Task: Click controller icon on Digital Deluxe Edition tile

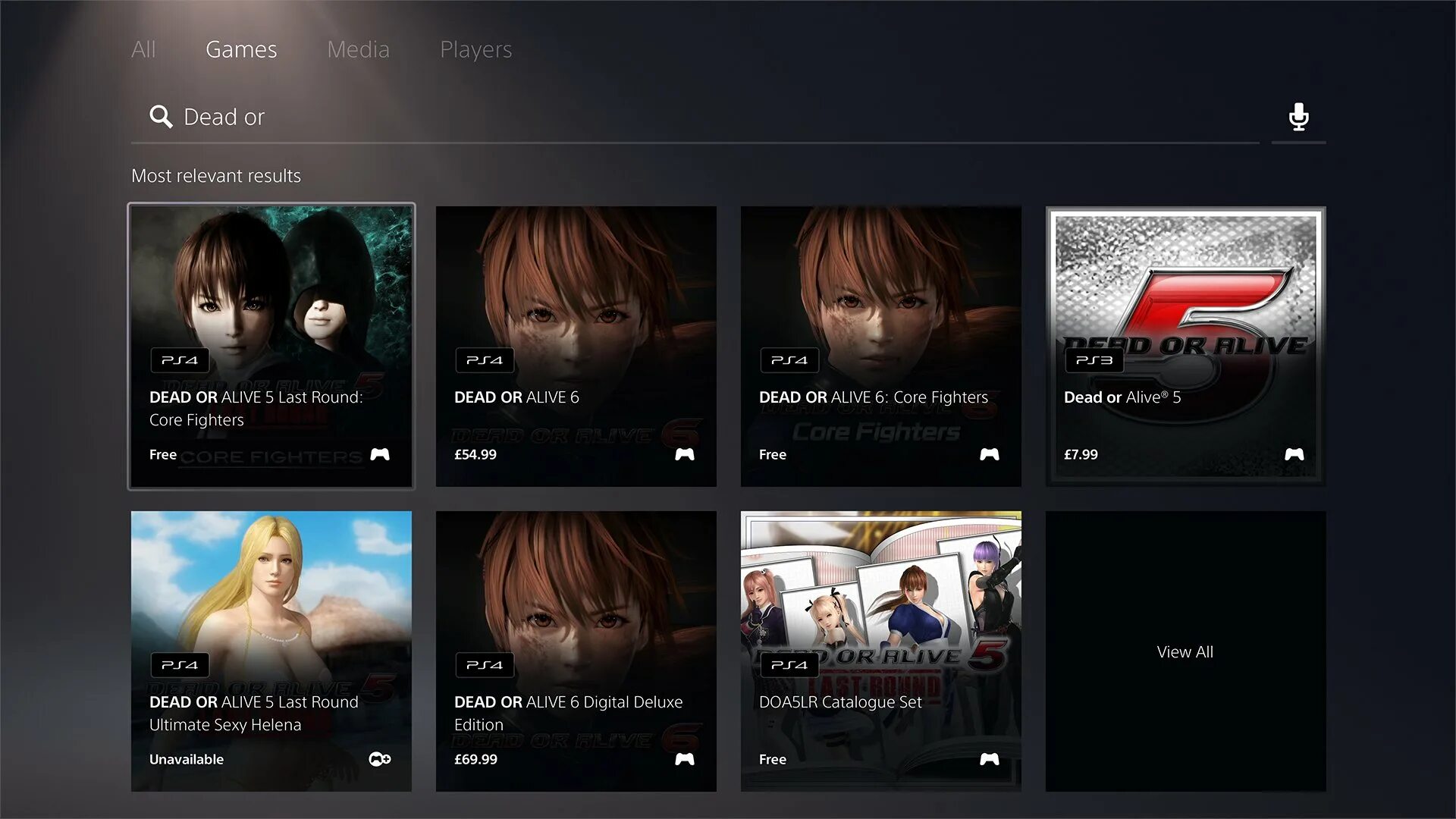Action: pyautogui.click(x=684, y=759)
